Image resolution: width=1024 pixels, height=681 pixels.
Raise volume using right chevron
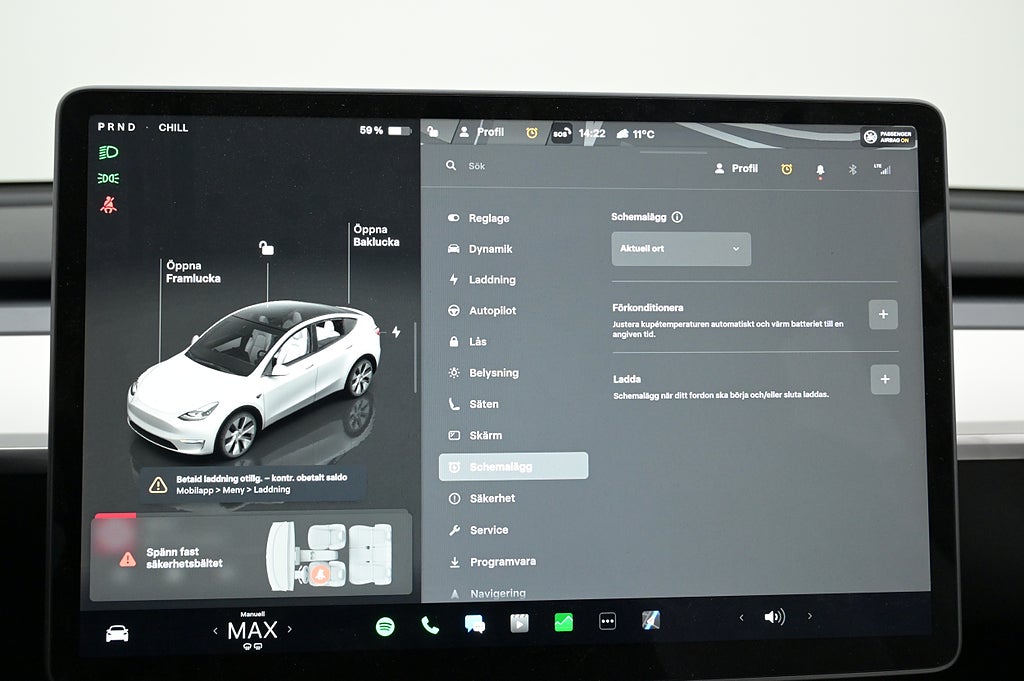point(810,617)
